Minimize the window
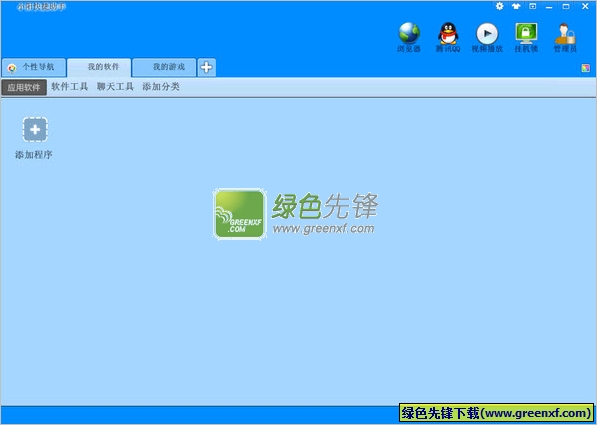The image size is (597, 425). [549, 7]
